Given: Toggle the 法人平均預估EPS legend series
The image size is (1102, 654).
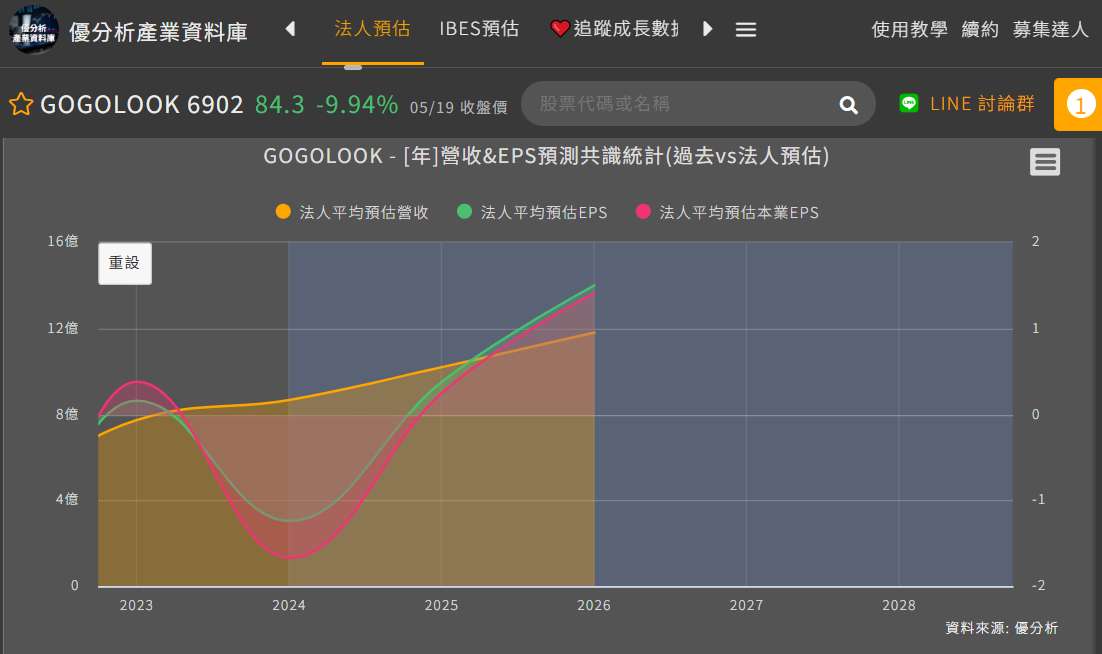Looking at the screenshot, I should click(532, 212).
